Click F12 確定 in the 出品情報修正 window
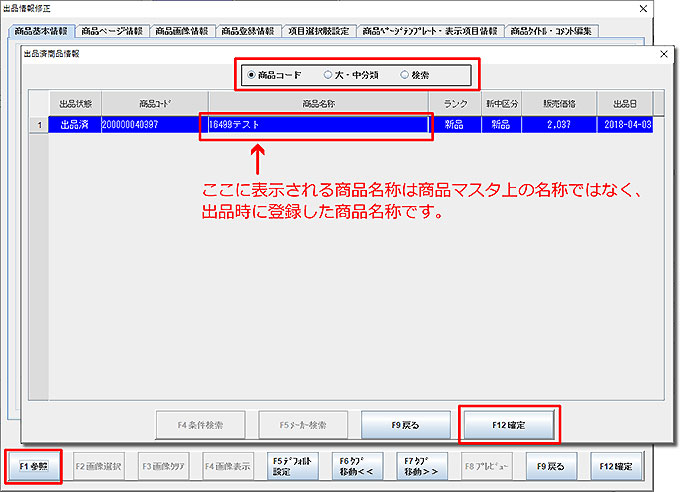The height and width of the screenshot is (492, 680). [x=616, y=466]
